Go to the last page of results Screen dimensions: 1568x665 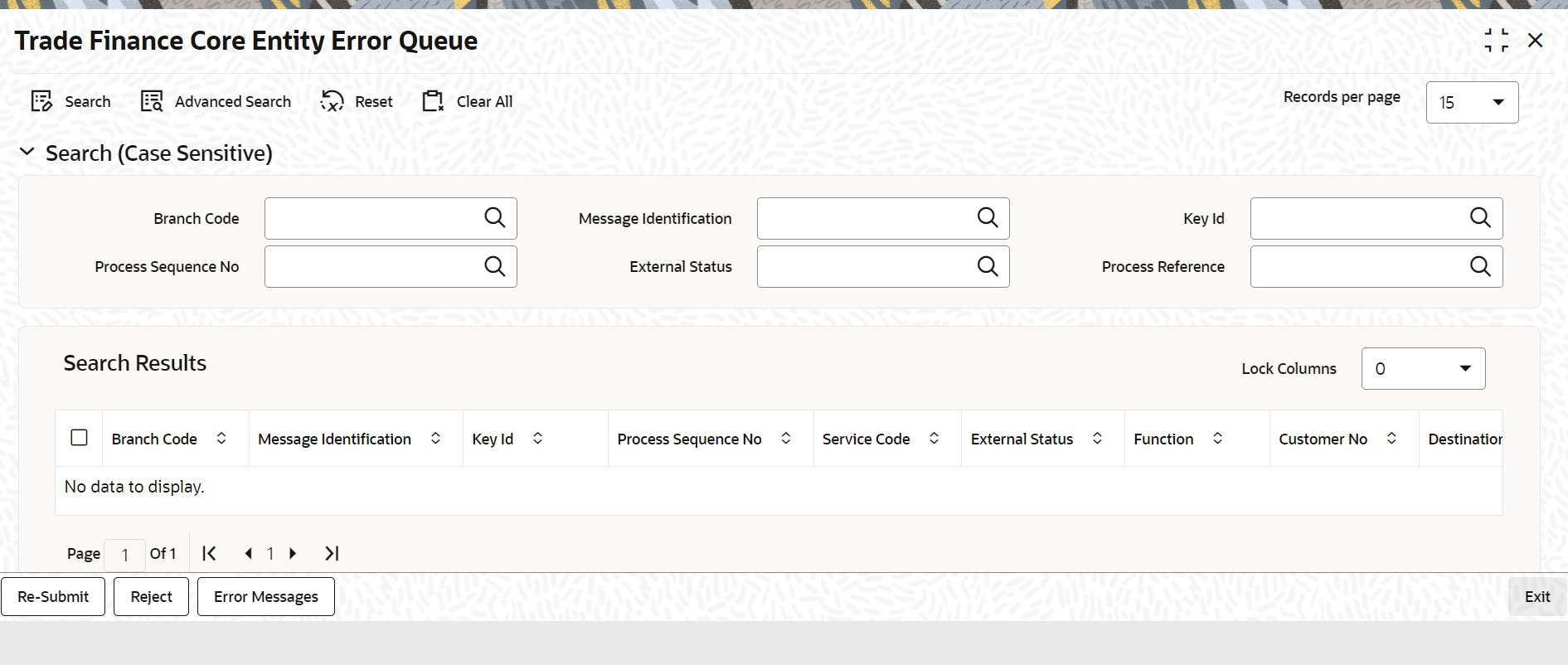pos(332,553)
